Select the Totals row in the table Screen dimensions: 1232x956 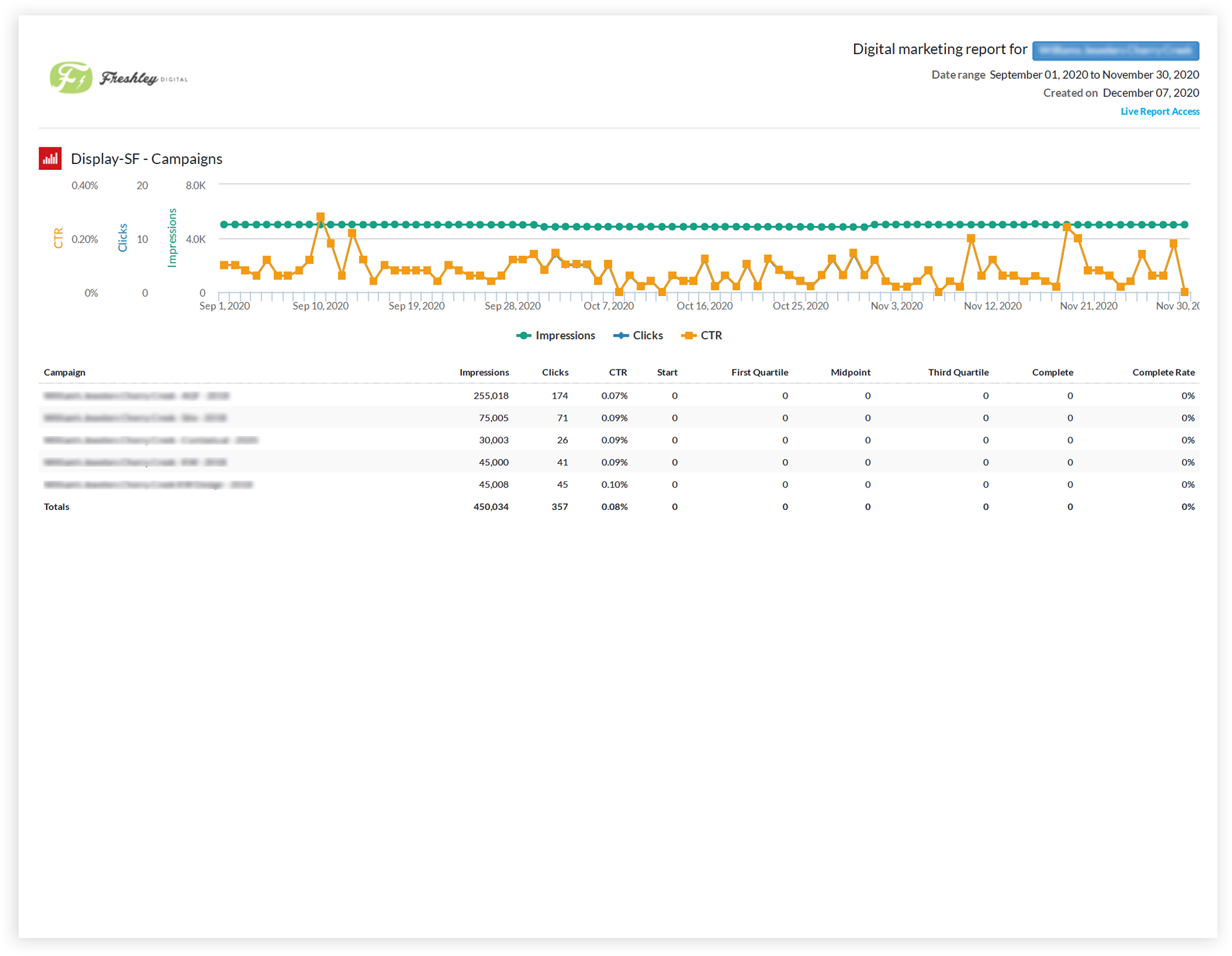pyautogui.click(x=57, y=507)
